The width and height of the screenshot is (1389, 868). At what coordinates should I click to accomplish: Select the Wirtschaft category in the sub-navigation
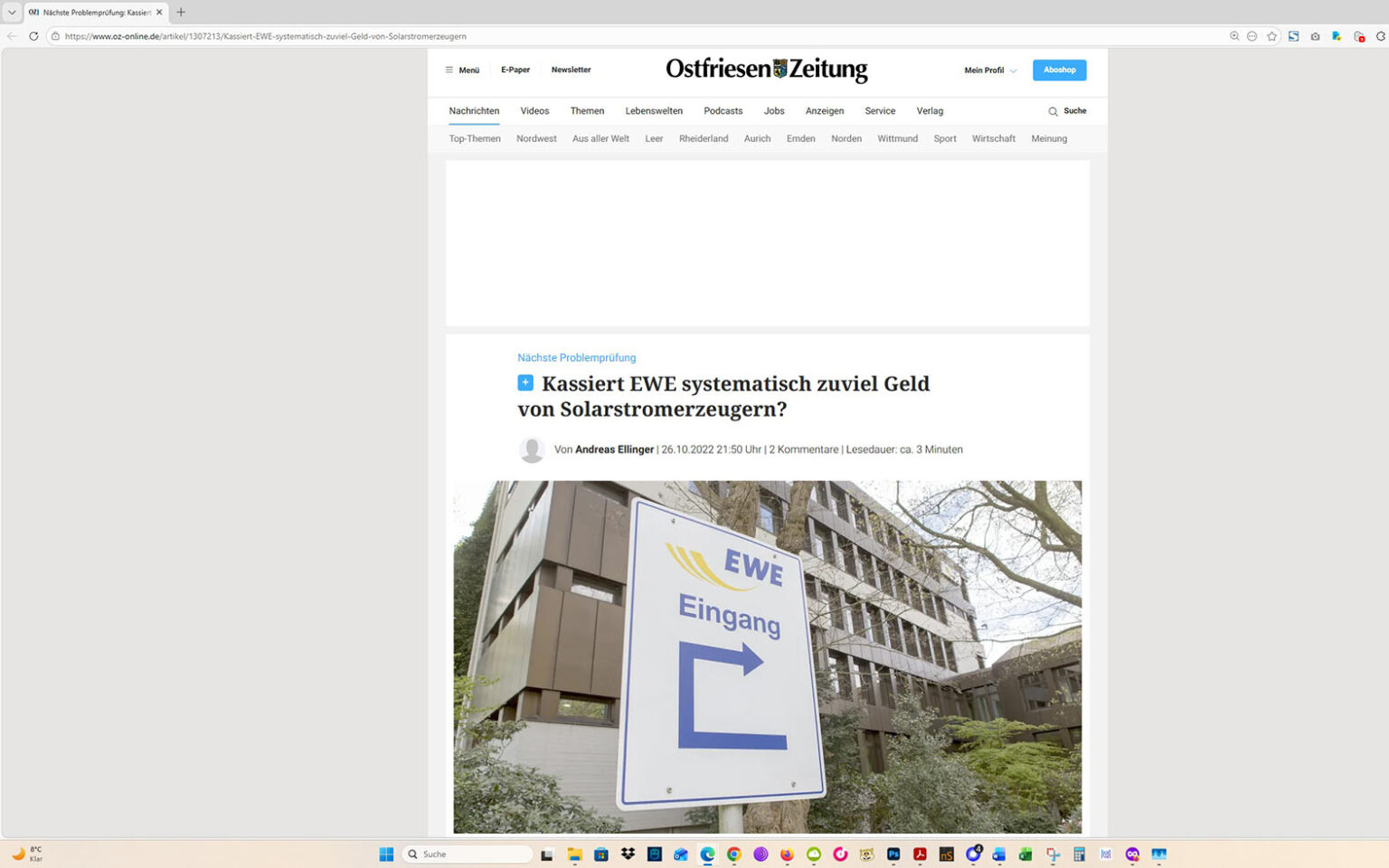[x=993, y=138]
